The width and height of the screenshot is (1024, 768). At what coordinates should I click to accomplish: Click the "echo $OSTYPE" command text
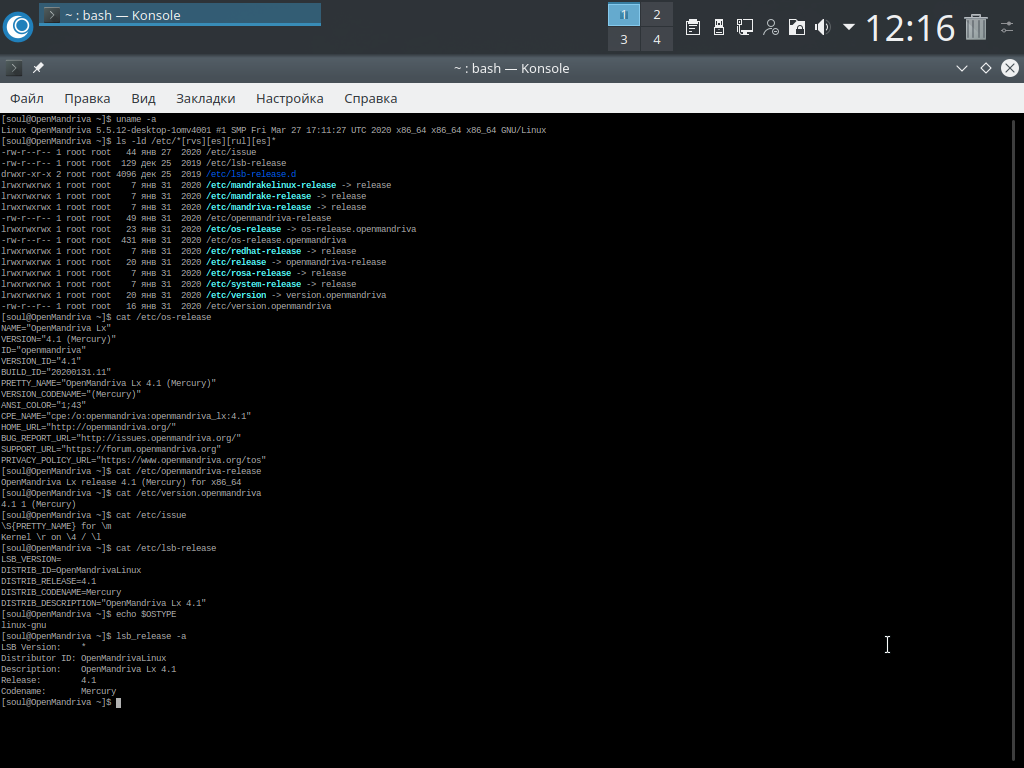[x=146, y=615]
